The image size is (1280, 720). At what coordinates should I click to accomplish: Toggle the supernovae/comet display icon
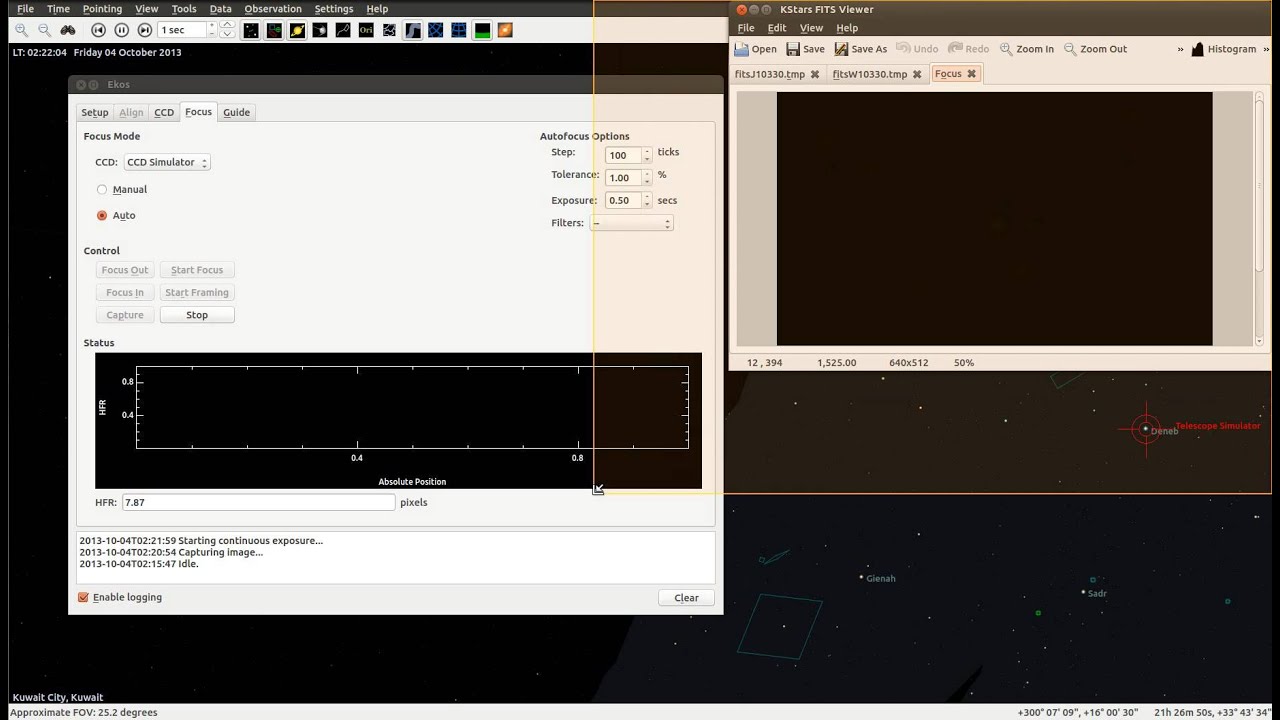pyautogui.click(x=320, y=30)
